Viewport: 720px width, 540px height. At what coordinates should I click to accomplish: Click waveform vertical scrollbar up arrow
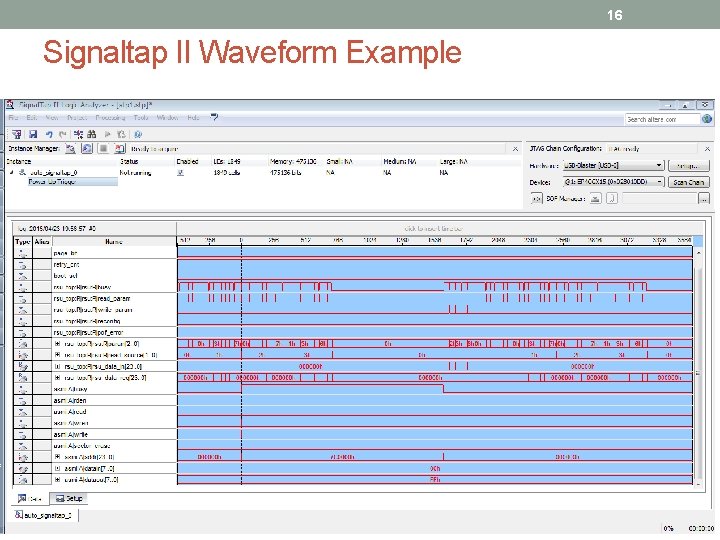coord(698,252)
